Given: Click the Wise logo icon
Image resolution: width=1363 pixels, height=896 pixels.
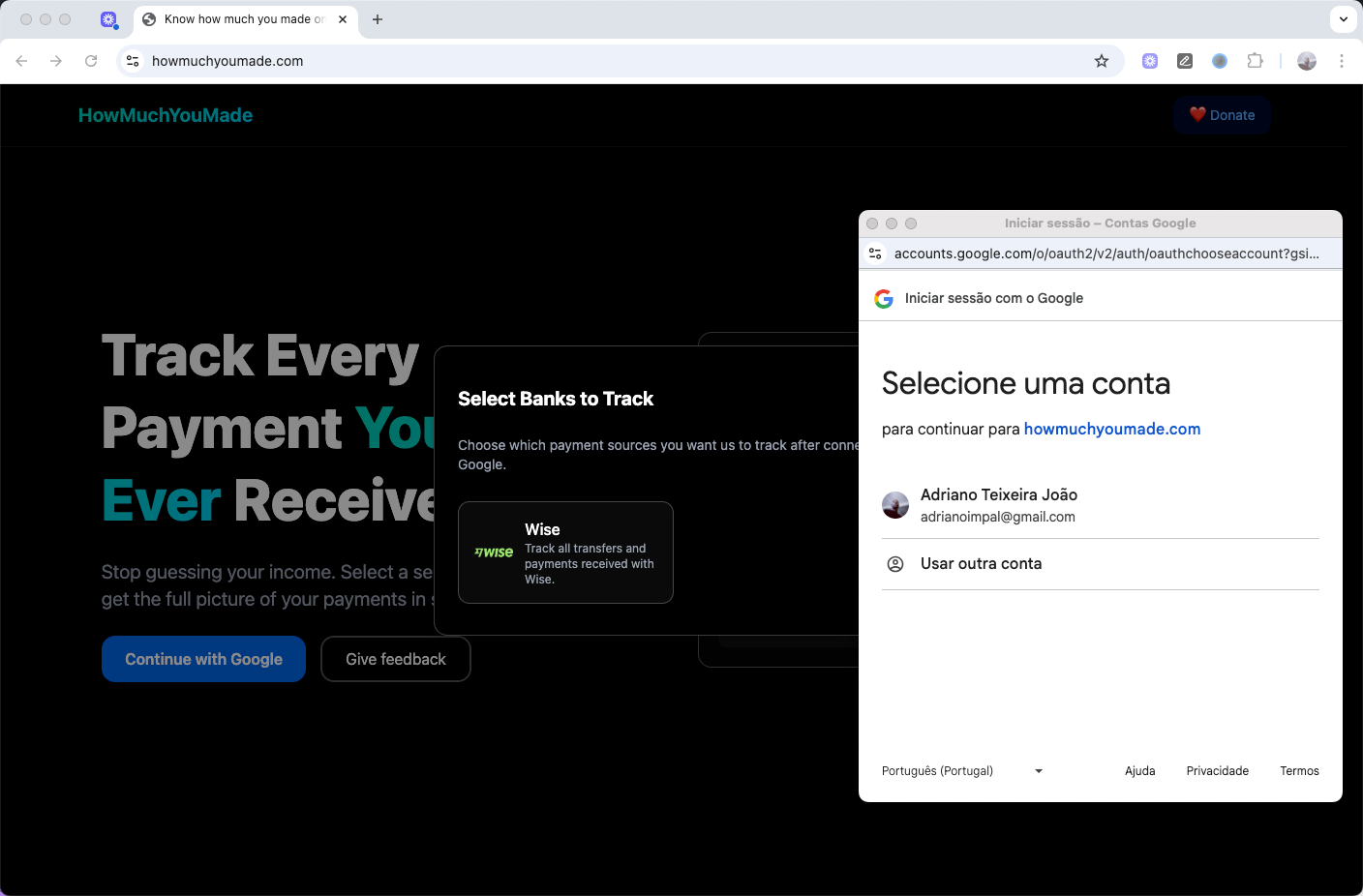Looking at the screenshot, I should pyautogui.click(x=494, y=553).
